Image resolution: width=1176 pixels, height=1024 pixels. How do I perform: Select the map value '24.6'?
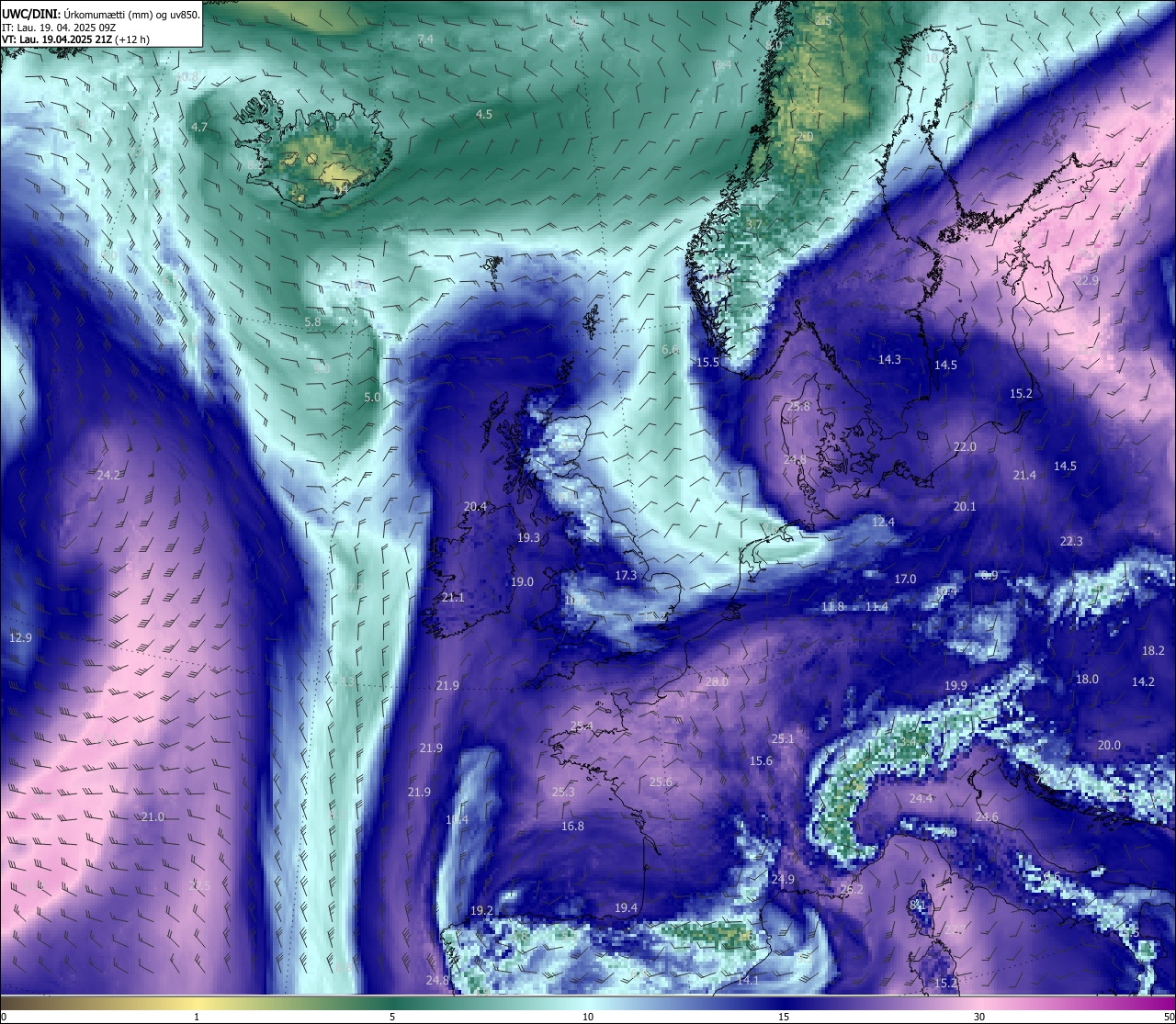[987, 816]
